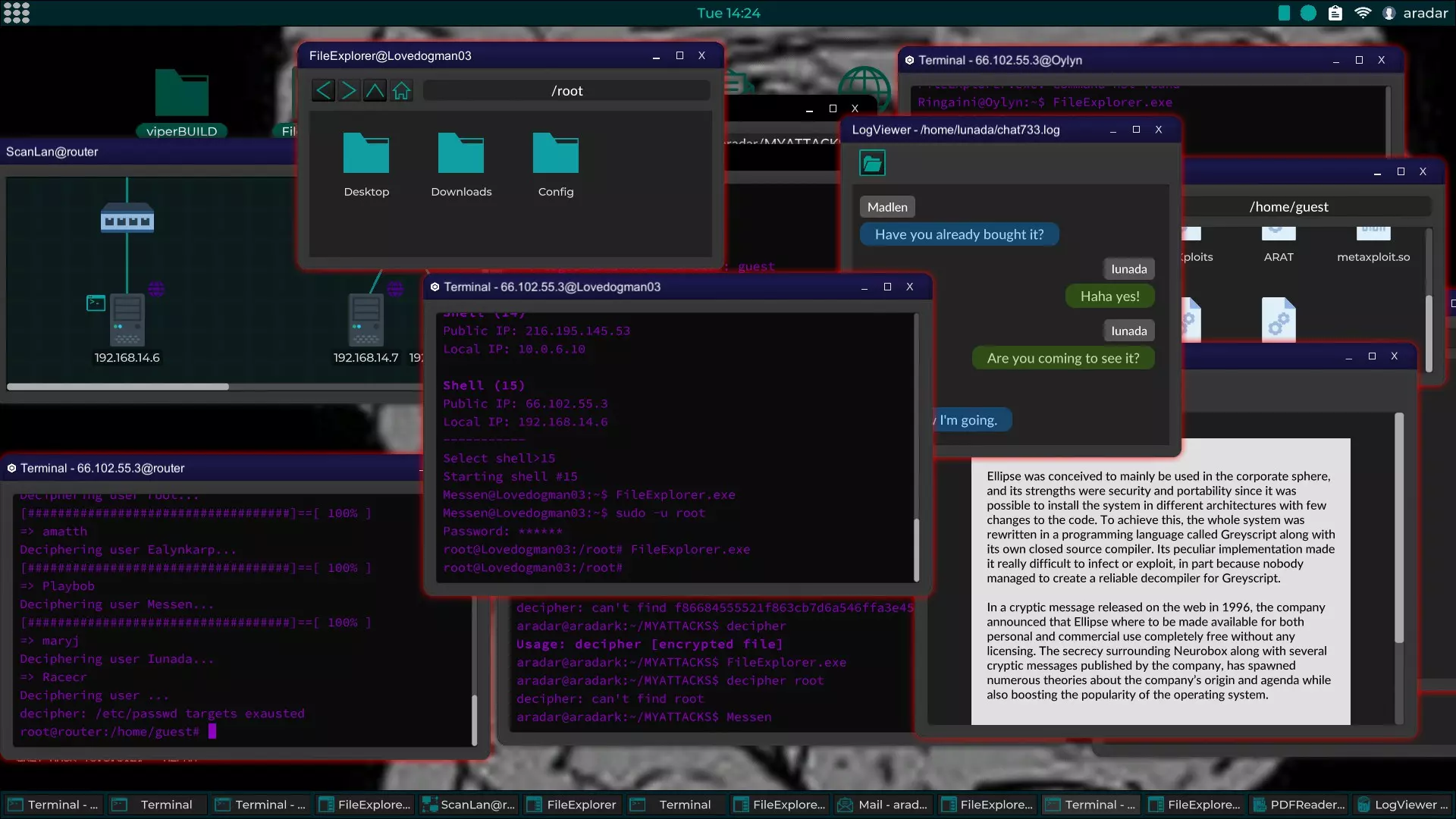The image size is (1456, 819).
Task: Click the wifi status icon
Action: [x=1363, y=13]
